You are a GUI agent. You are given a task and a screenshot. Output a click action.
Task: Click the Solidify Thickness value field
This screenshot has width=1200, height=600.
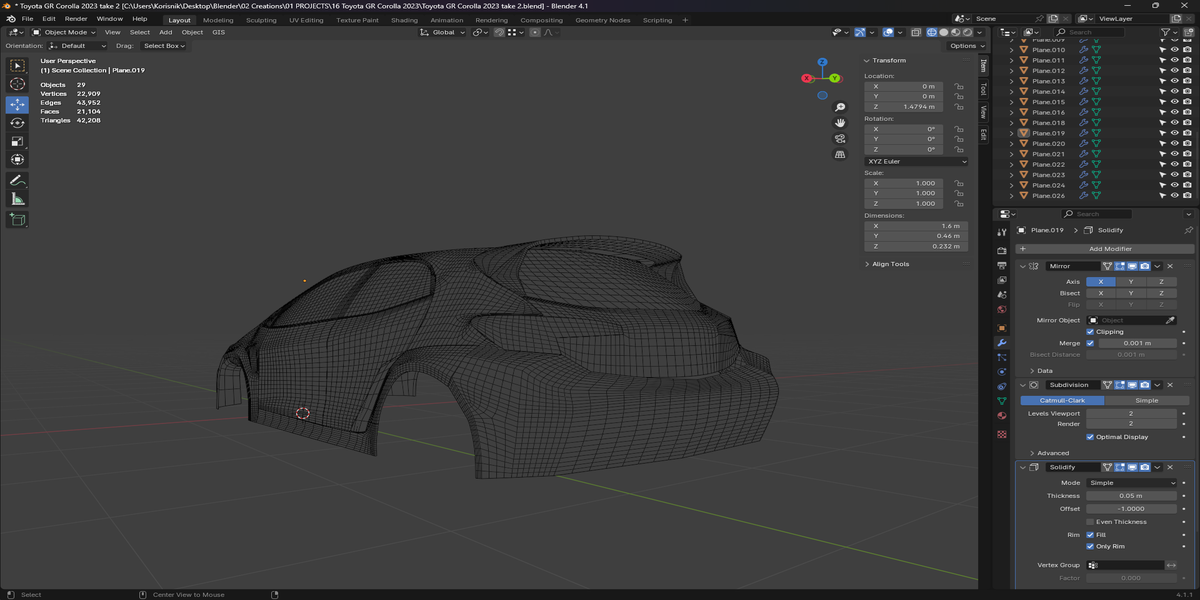(x=1131, y=496)
